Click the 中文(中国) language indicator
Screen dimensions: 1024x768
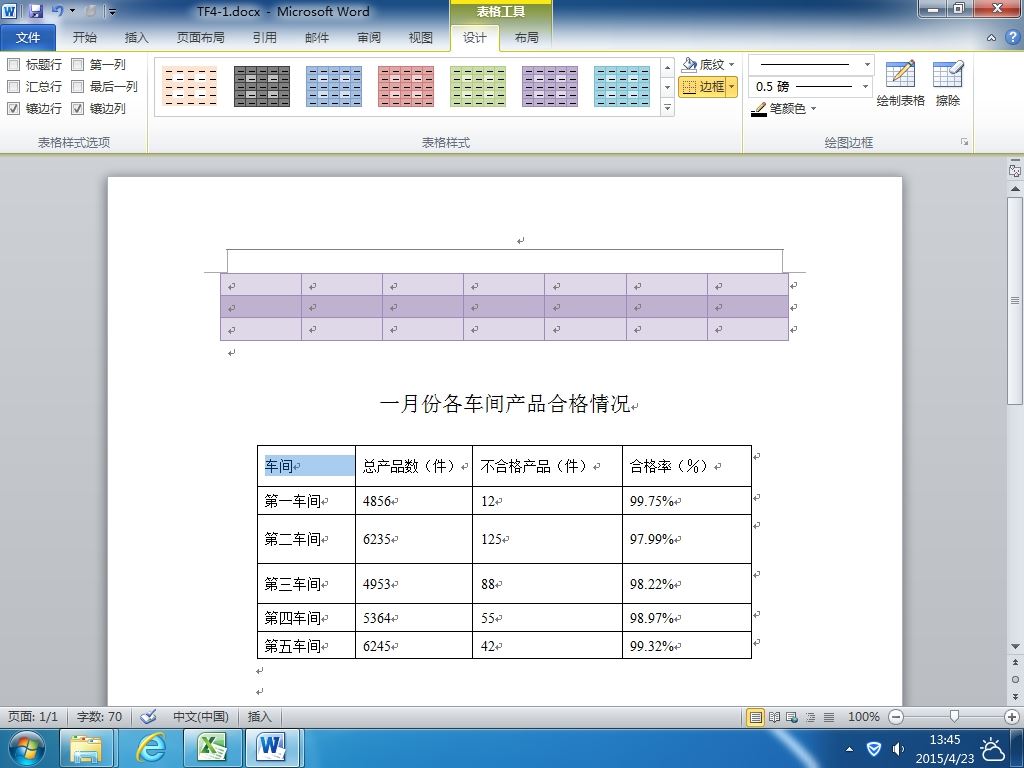tap(200, 716)
